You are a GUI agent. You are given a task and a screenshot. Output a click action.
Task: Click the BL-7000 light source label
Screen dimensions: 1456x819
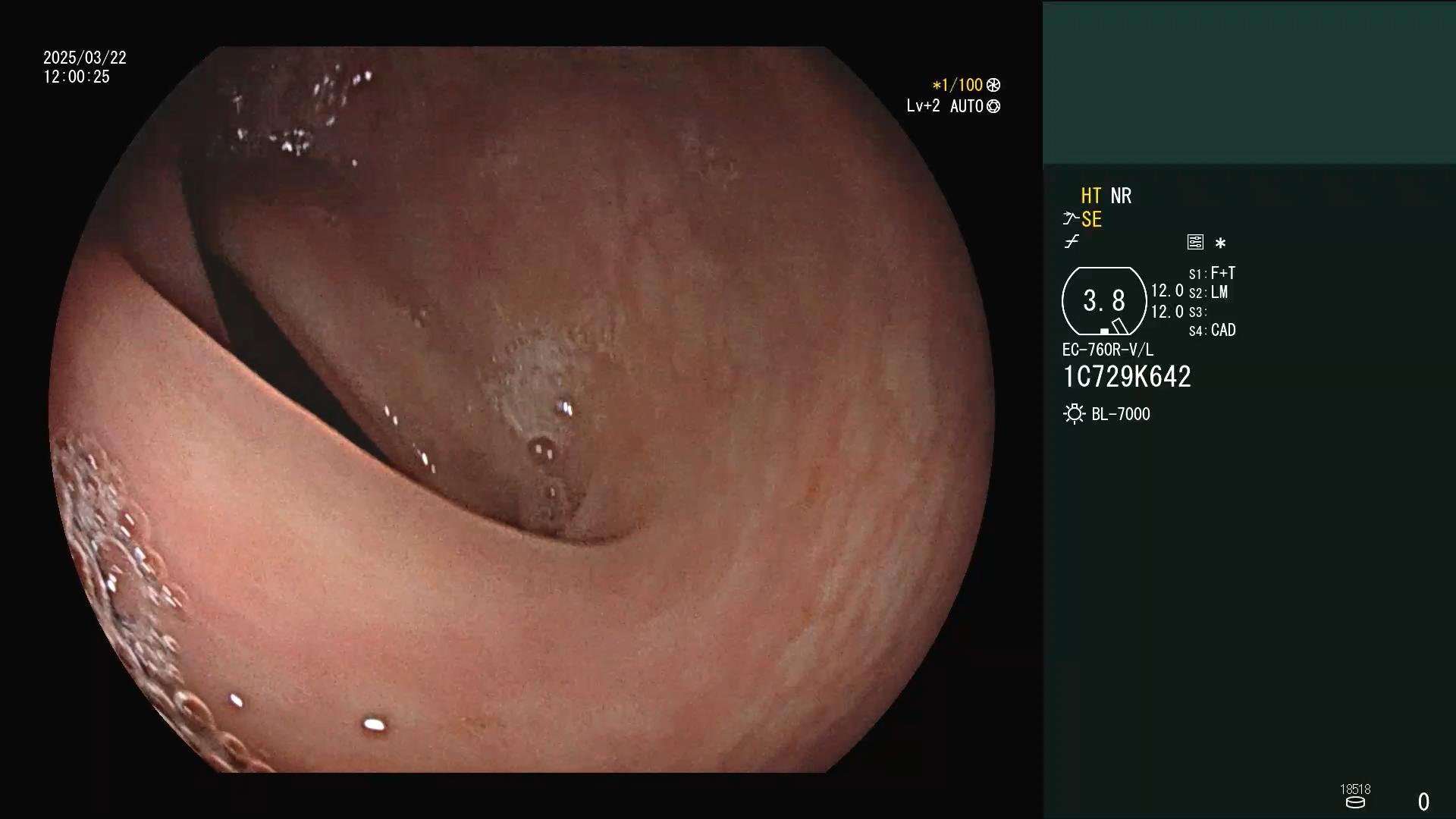[x=1120, y=414]
